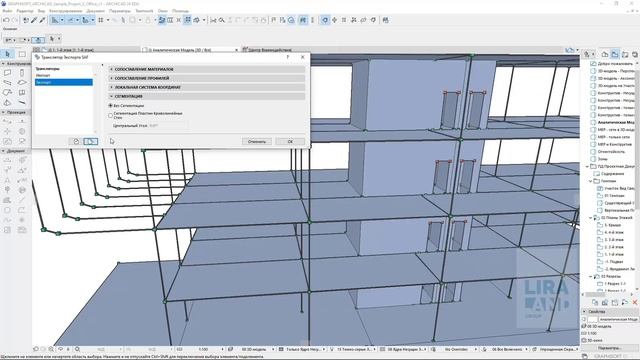
Task: Select the Beam tool in the Toolbox
Action: [7, 82]
